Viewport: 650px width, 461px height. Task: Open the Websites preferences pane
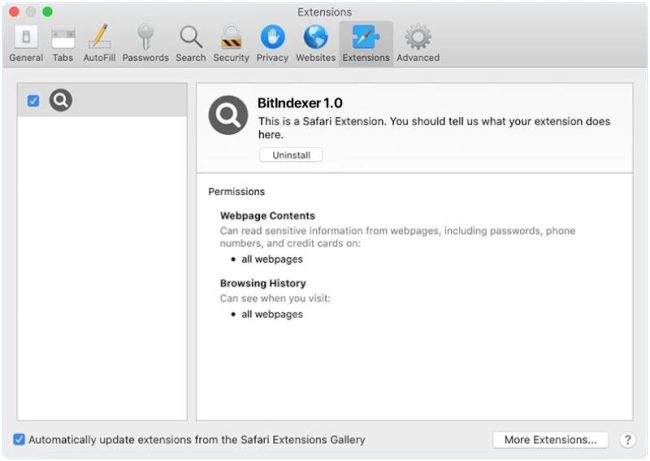[315, 43]
